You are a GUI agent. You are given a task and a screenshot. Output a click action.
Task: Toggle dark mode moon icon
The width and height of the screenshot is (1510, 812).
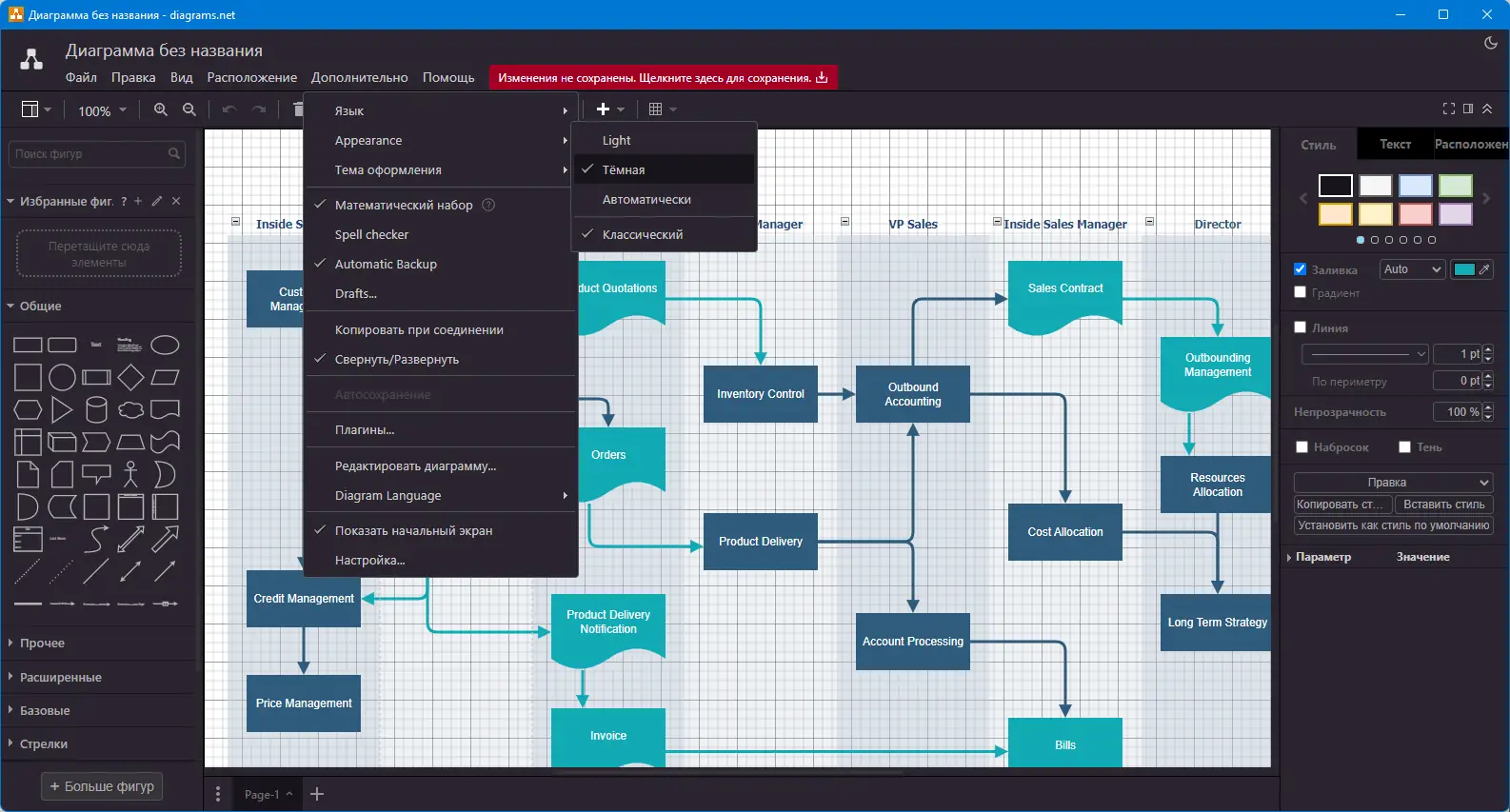1491,43
